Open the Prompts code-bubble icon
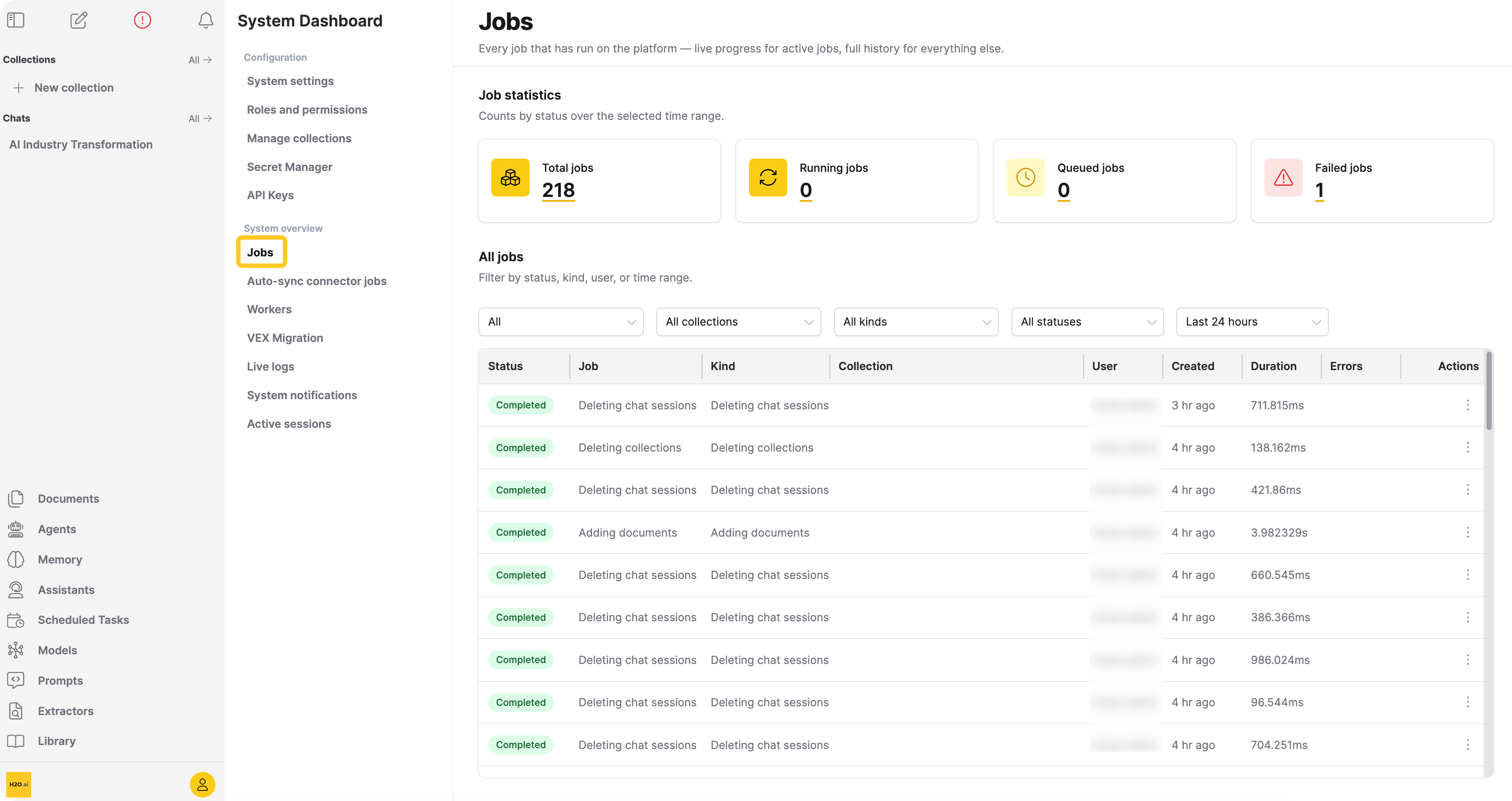This screenshot has width=1512, height=801. [16, 681]
